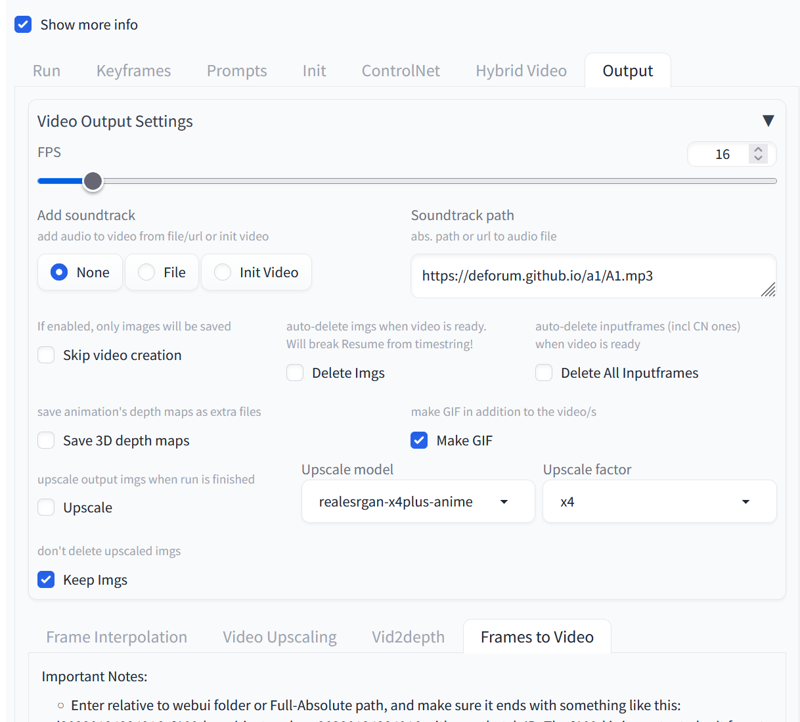This screenshot has height=722, width=800.
Task: Click 'make GIF in addition to the video/s' hint
Action: (504, 411)
